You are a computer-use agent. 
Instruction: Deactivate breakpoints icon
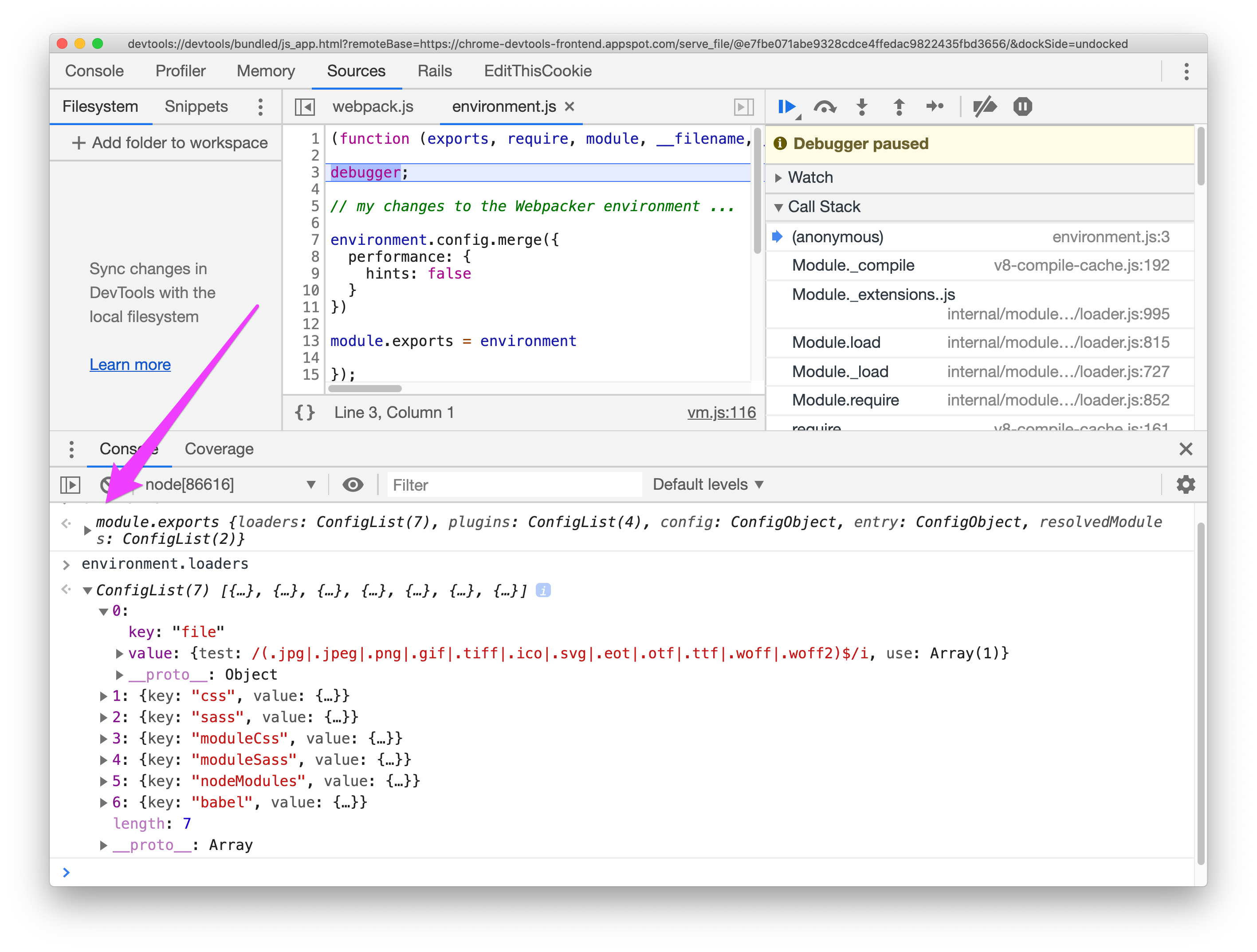pyautogui.click(x=984, y=107)
